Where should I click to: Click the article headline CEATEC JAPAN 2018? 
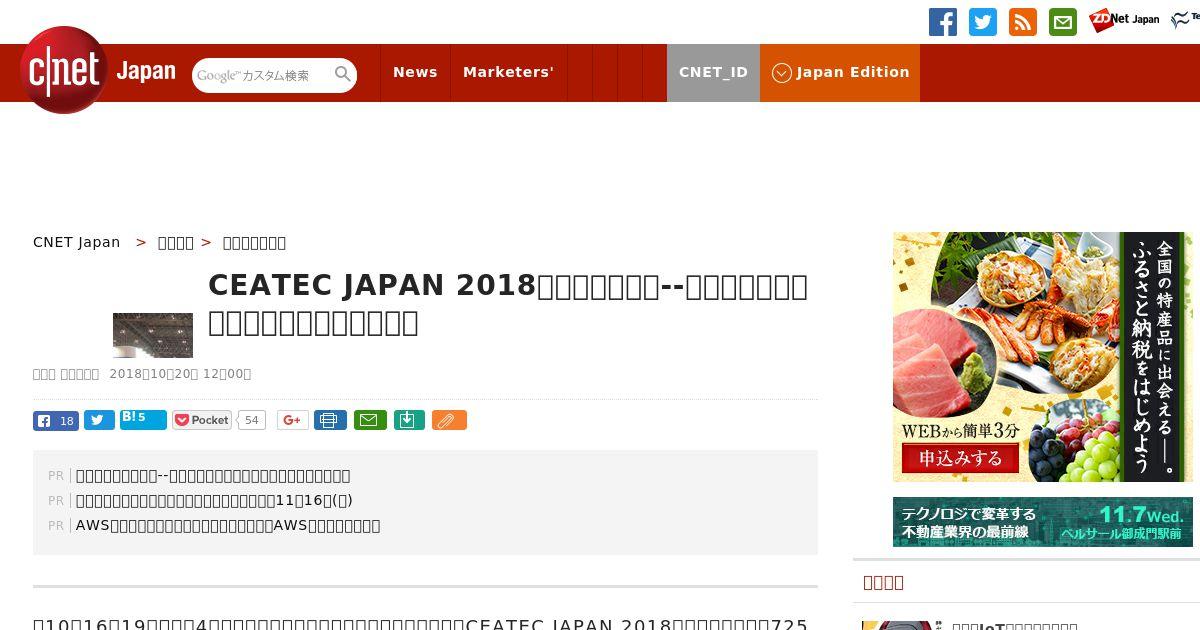pos(508,304)
